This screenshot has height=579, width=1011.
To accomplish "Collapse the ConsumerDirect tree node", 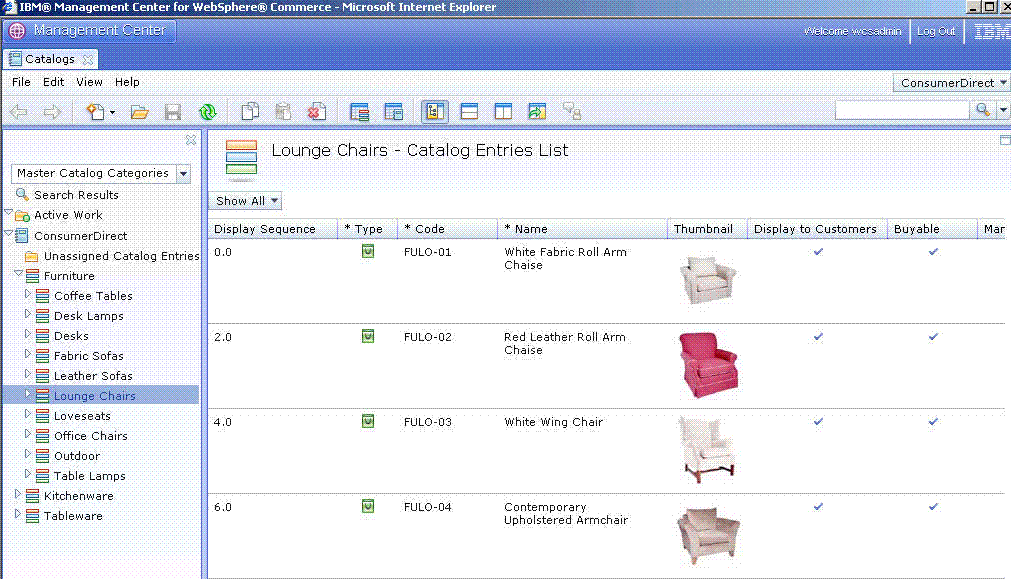I will tap(9, 233).
